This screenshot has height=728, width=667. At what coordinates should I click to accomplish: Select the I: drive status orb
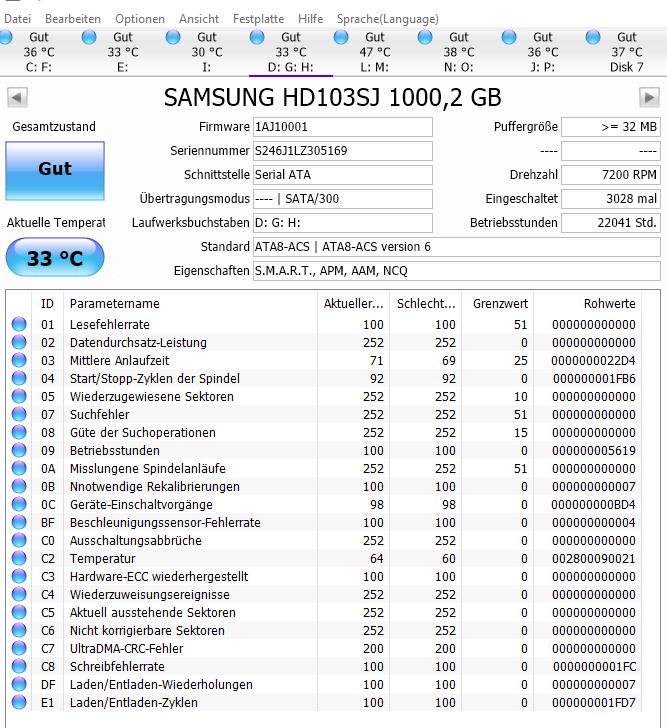pyautogui.click(x=173, y=37)
